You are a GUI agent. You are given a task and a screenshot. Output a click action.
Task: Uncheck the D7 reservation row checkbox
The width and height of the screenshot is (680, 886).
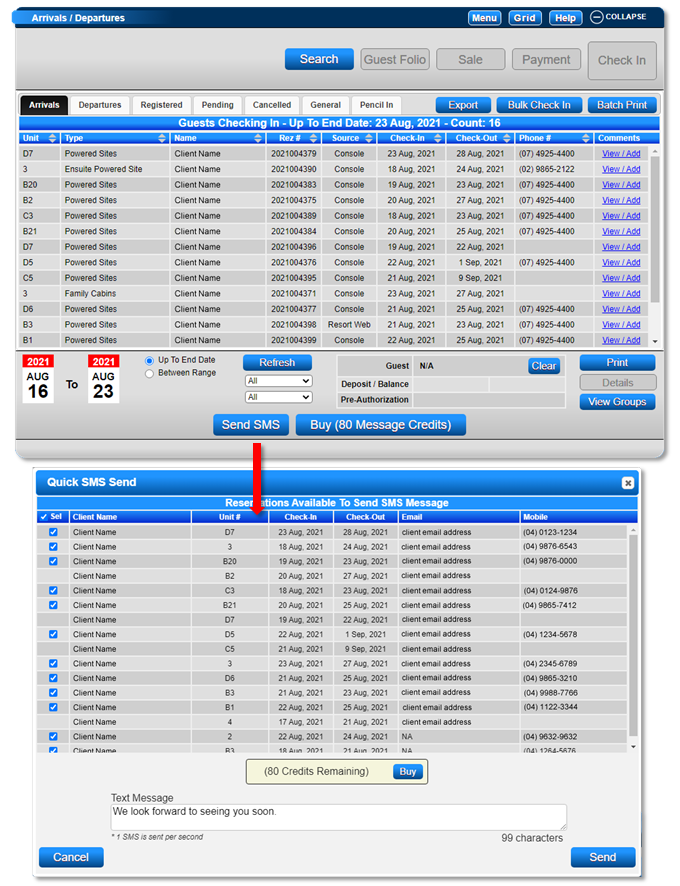pyautogui.click(x=53, y=532)
